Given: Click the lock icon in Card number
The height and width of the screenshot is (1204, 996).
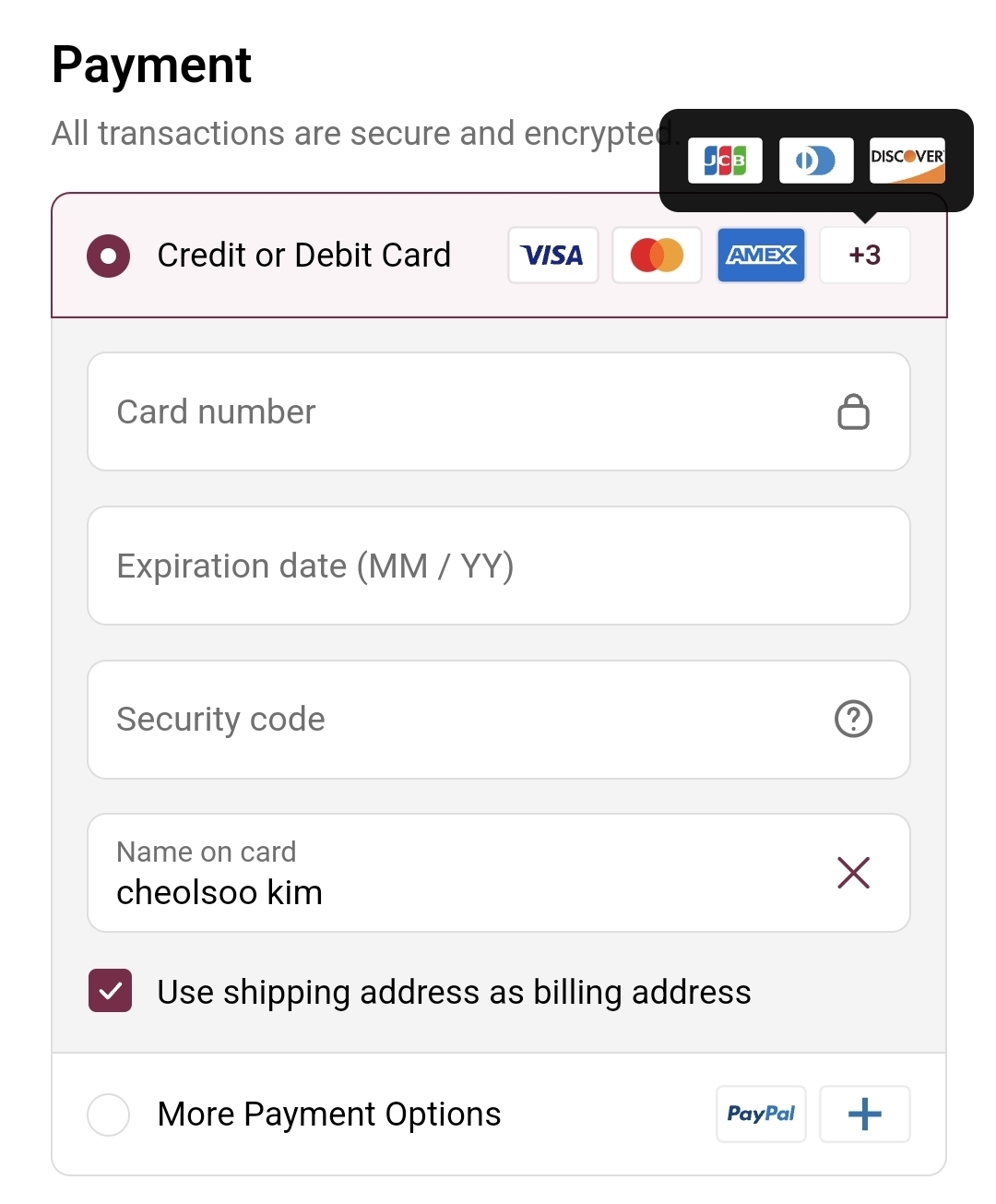Looking at the screenshot, I should point(853,412).
